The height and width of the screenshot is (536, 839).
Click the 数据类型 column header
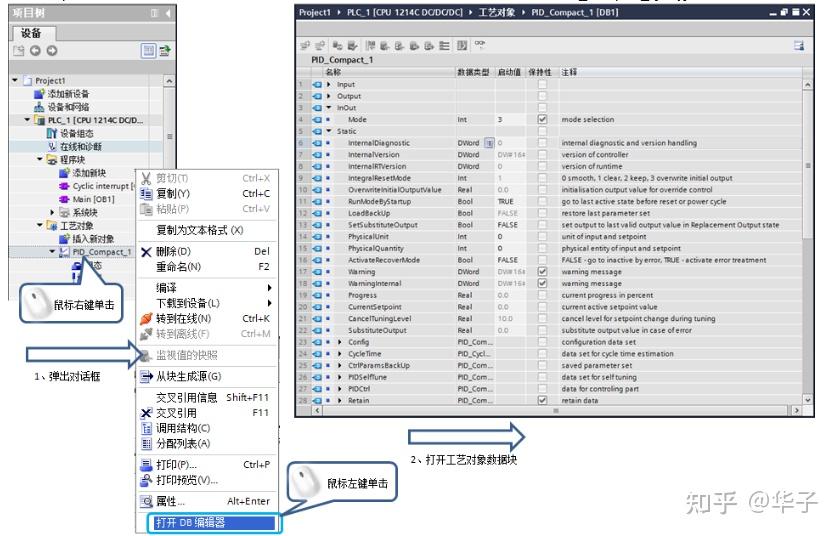(x=475, y=72)
